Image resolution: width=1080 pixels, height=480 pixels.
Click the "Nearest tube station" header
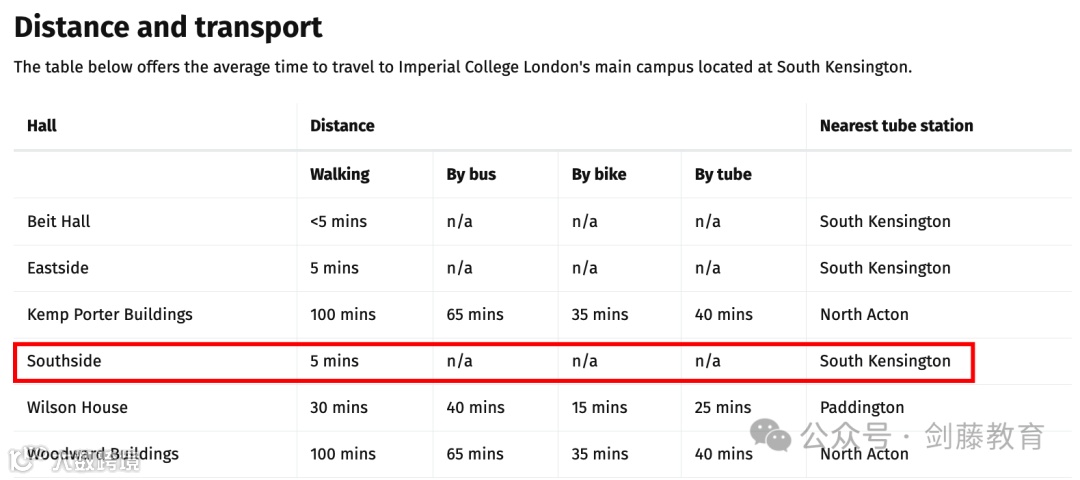[x=896, y=126]
